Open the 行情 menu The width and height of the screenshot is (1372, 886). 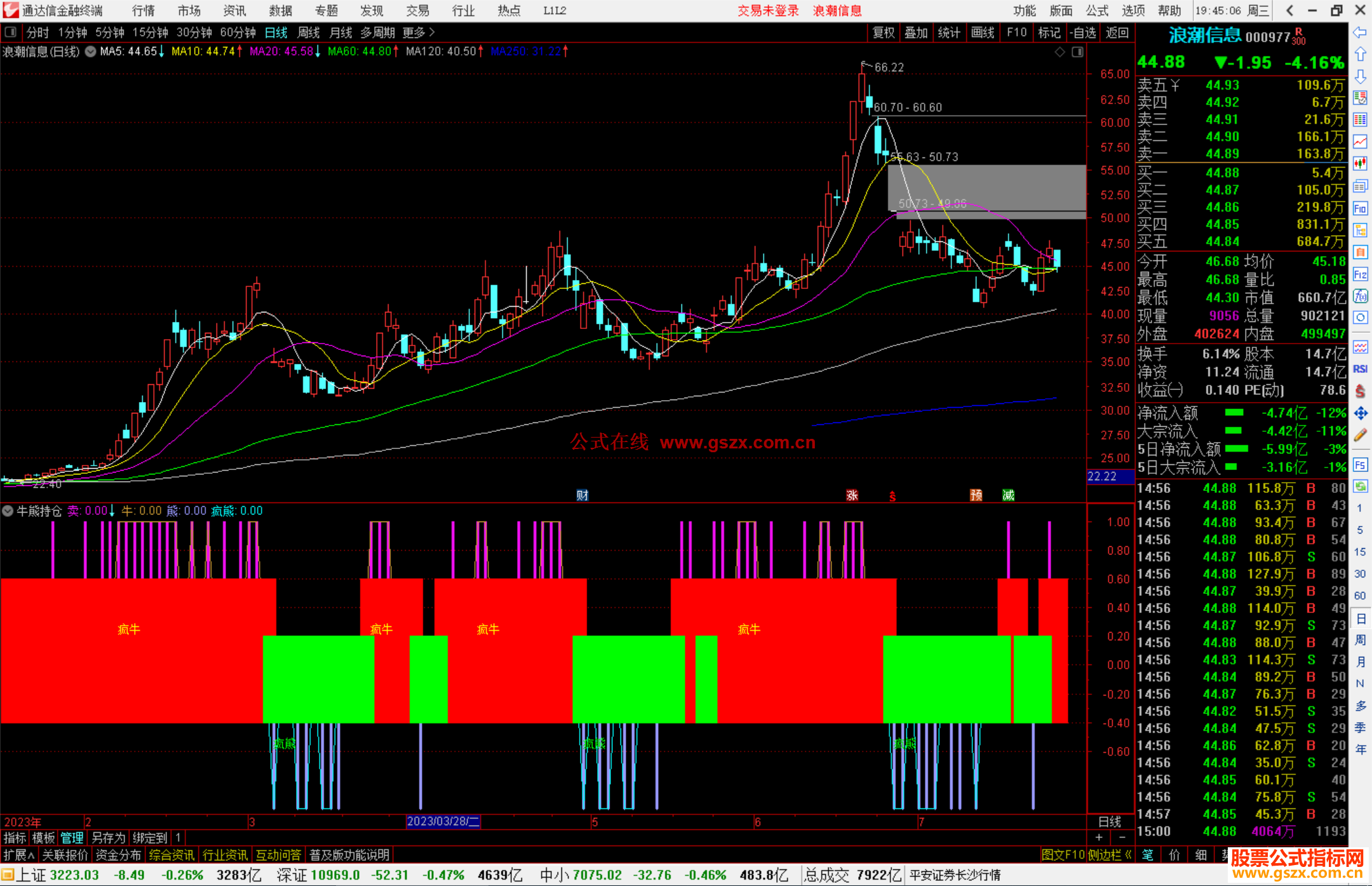[143, 10]
